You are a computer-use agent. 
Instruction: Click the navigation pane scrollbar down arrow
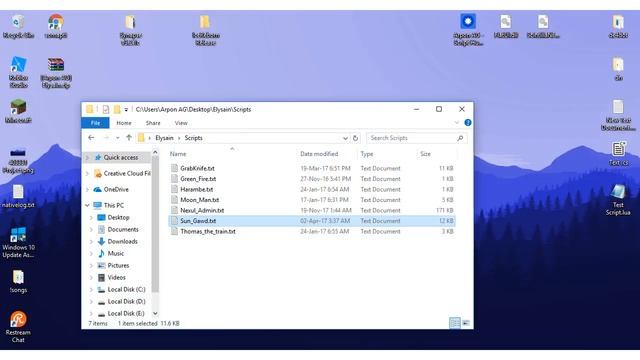tap(155, 313)
